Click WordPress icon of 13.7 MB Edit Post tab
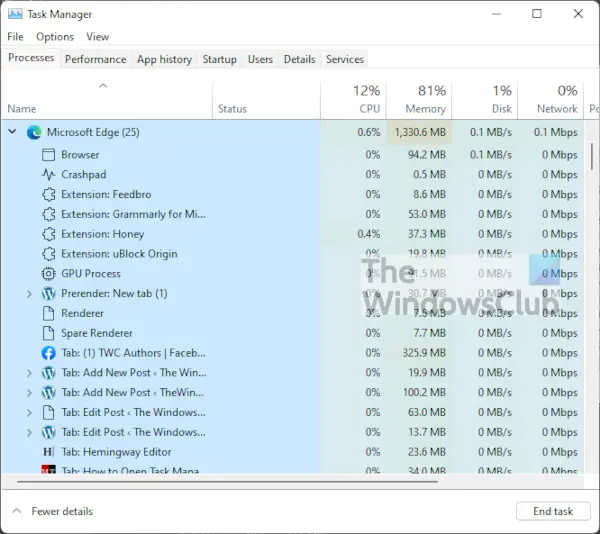Image resolution: width=600 pixels, height=534 pixels. pyautogui.click(x=48, y=432)
